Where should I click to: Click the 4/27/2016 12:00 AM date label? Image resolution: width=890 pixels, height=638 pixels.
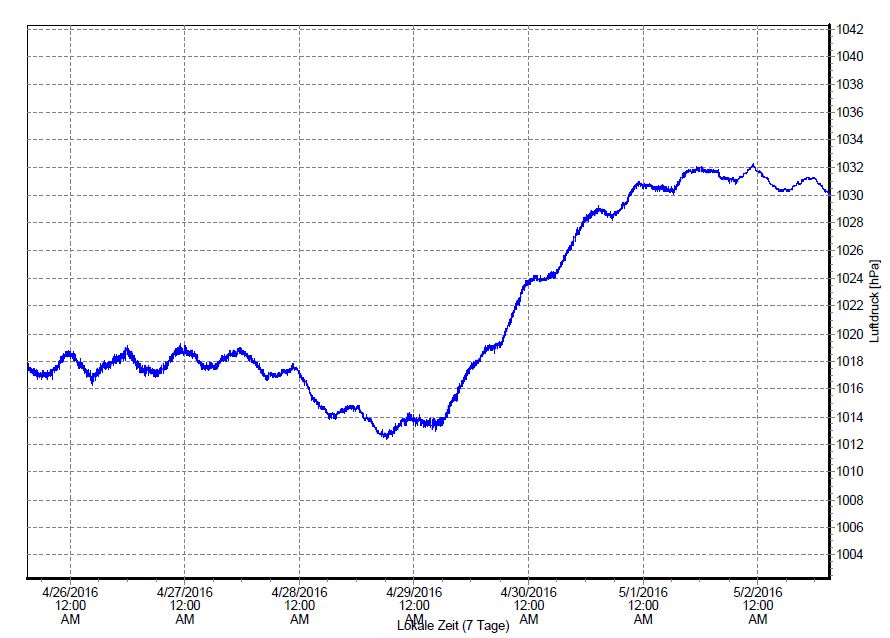[184, 604]
